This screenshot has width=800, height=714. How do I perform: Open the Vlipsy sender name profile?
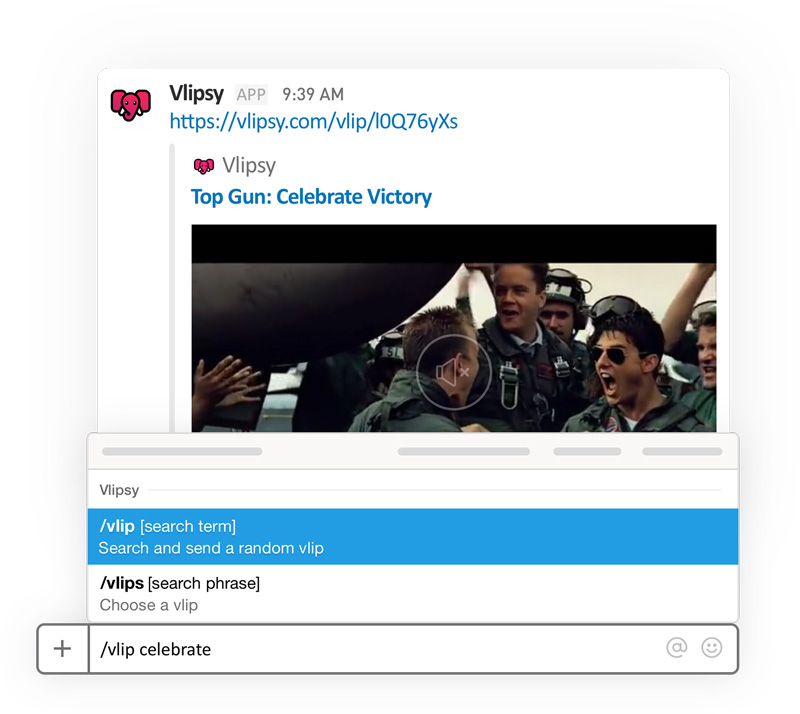point(199,94)
